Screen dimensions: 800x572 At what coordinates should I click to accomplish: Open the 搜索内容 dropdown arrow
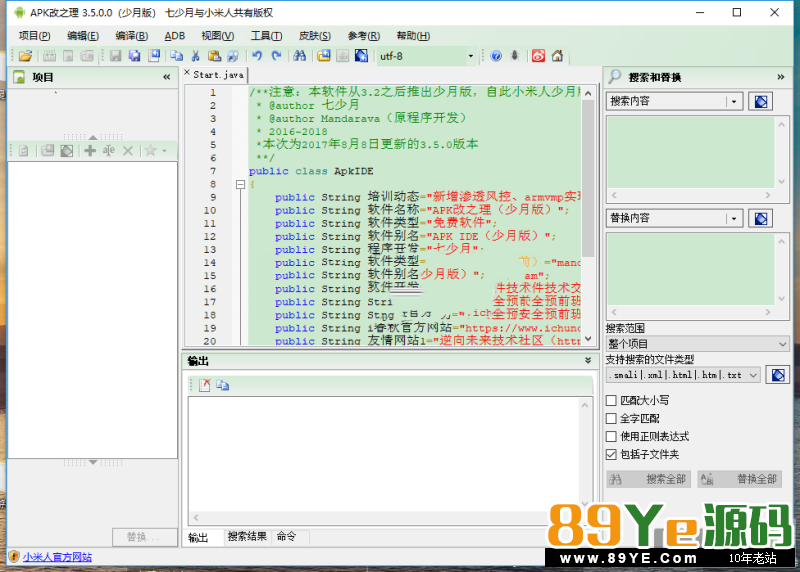click(734, 102)
